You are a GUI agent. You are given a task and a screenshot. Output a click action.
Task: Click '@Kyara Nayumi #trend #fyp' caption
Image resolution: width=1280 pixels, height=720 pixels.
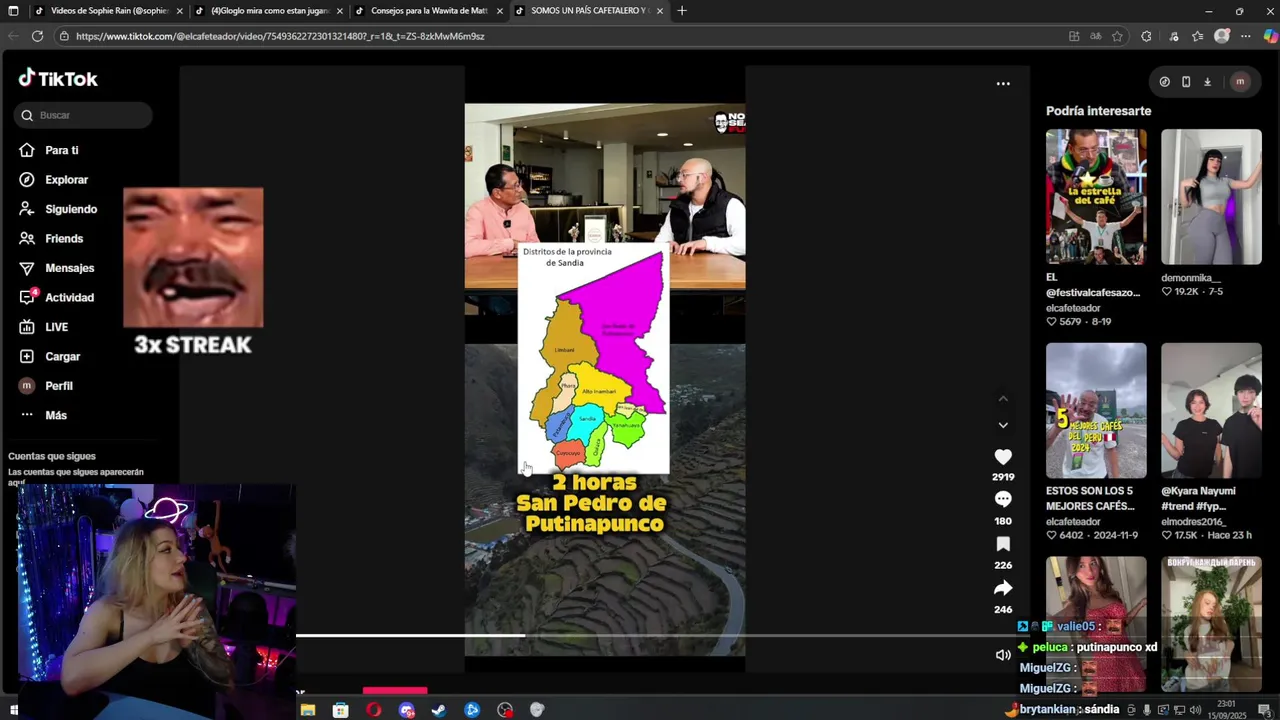1199,499
